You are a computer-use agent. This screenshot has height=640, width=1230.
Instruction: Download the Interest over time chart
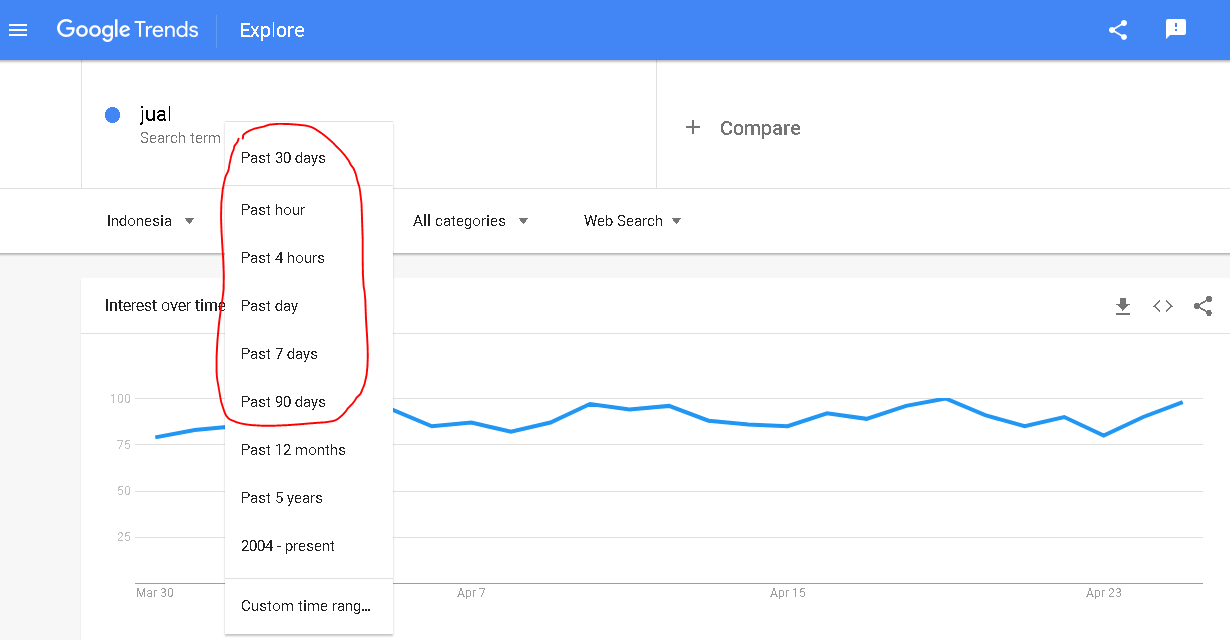[1123, 306]
